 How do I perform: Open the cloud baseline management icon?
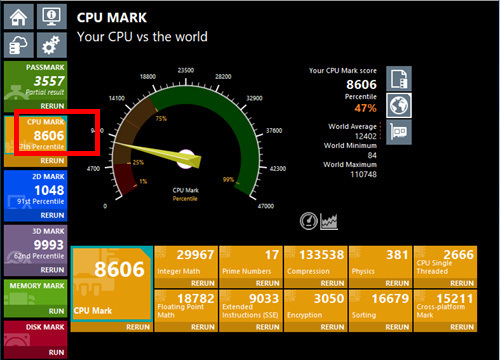point(19,45)
